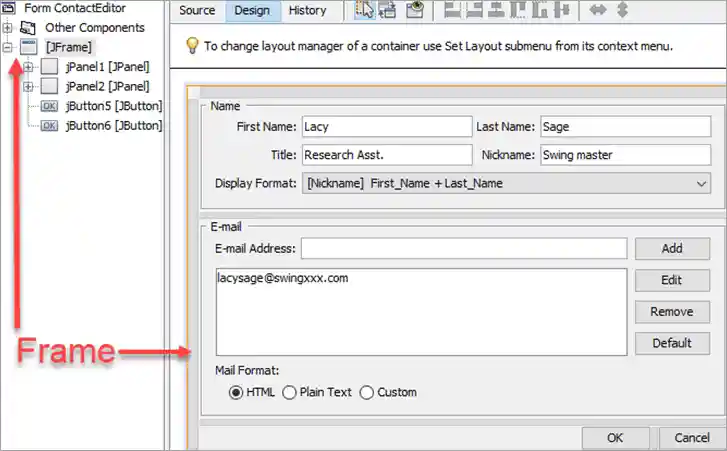Click the Add e-mail button

672,248
